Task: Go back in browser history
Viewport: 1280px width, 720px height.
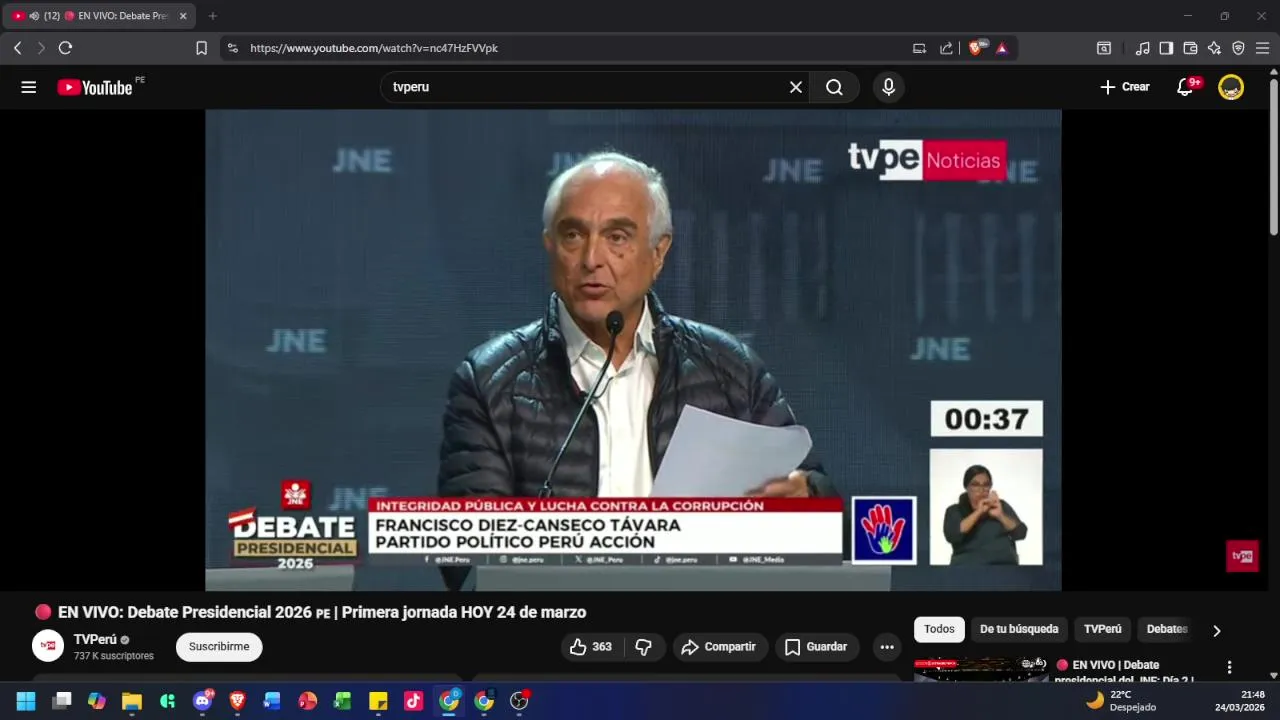Action: pyautogui.click(x=17, y=48)
